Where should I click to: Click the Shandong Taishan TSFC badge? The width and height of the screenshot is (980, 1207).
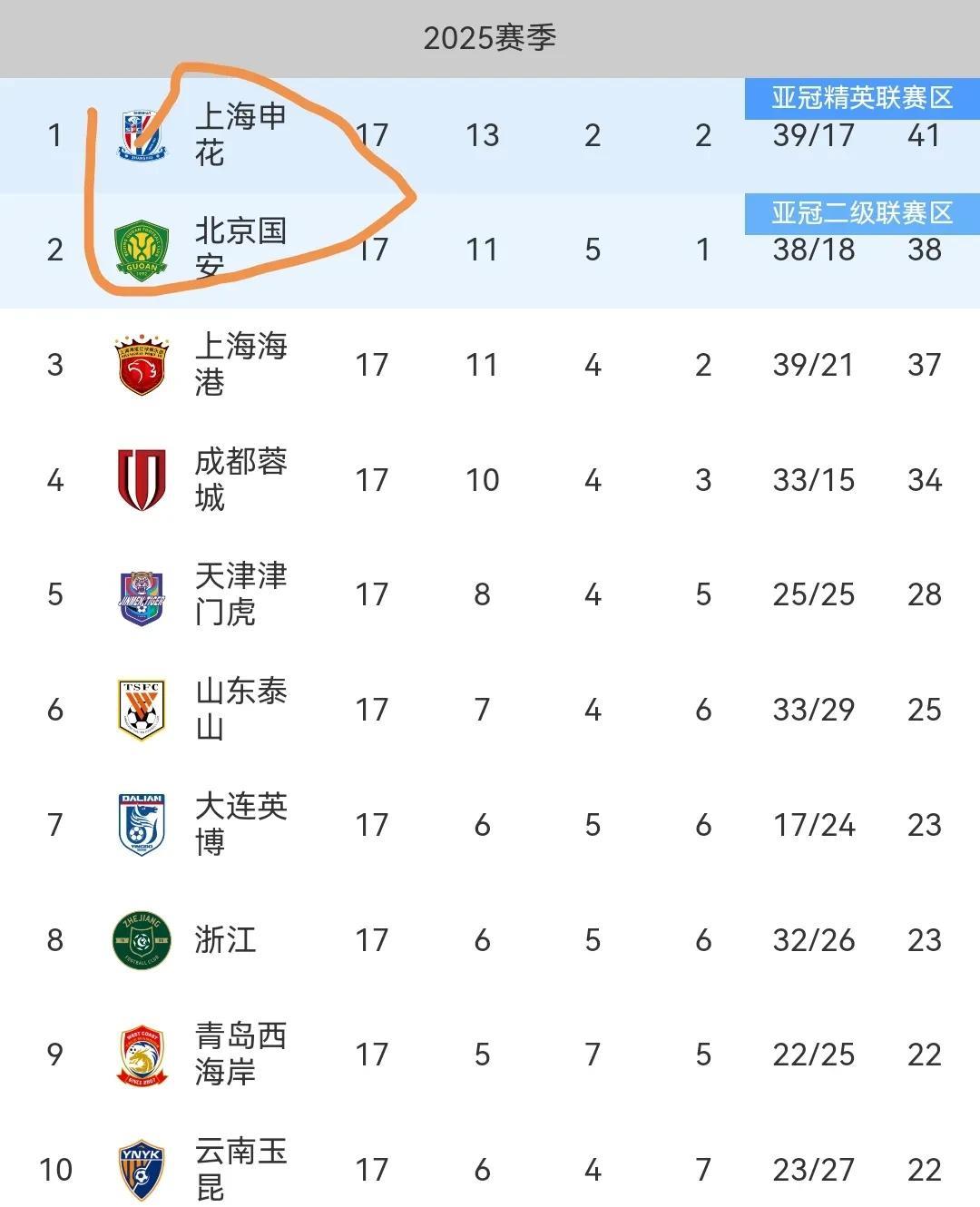click(142, 710)
